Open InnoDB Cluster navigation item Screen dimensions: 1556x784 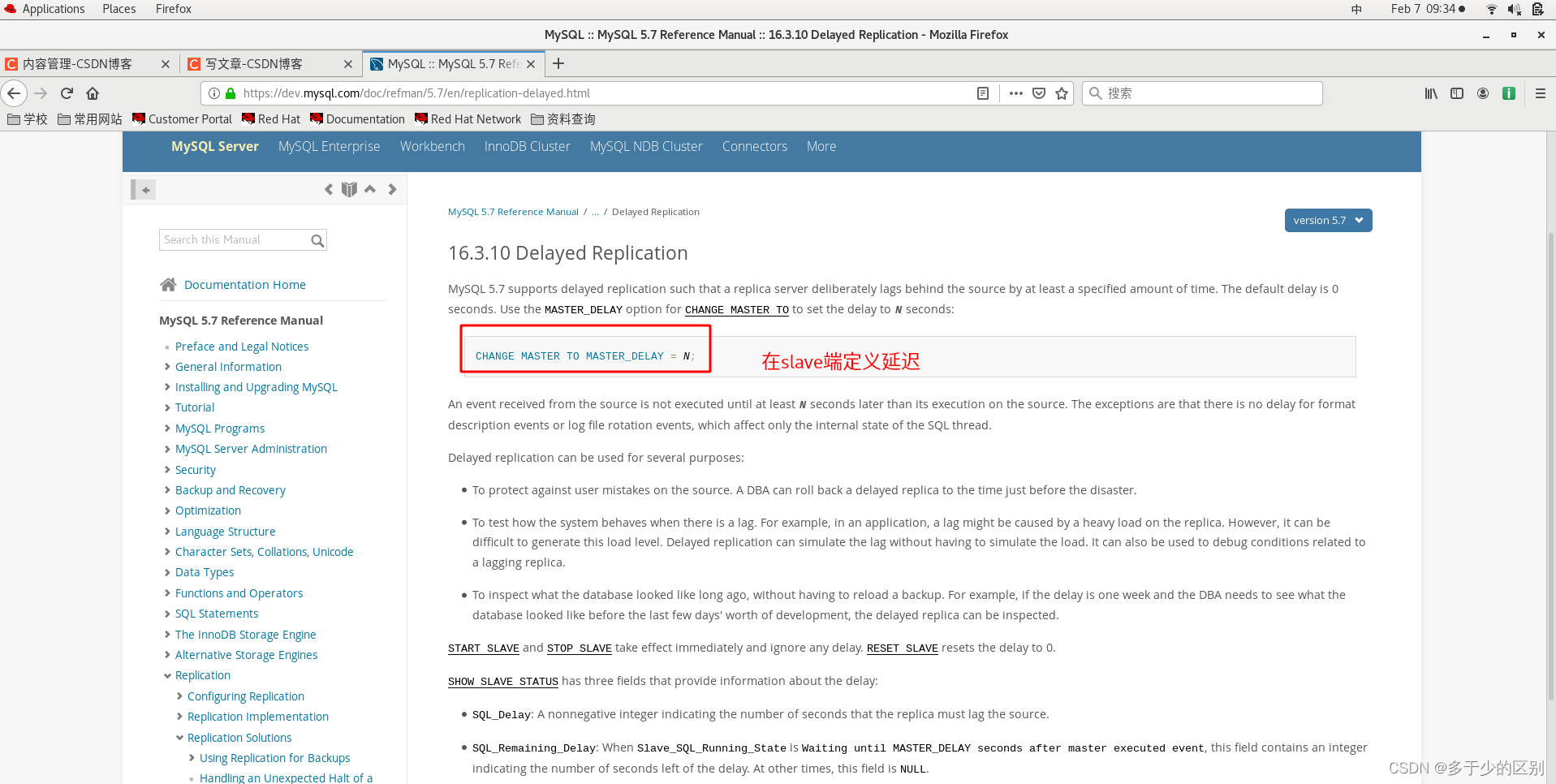(528, 146)
